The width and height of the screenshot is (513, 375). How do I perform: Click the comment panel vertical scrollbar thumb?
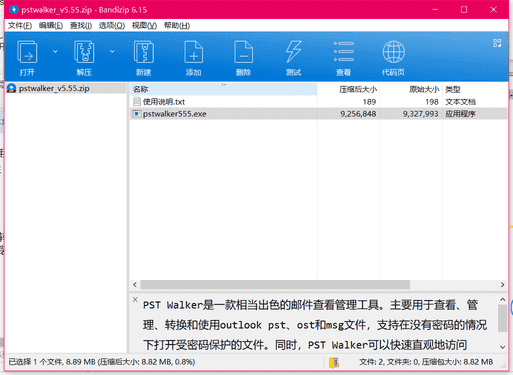point(503,318)
